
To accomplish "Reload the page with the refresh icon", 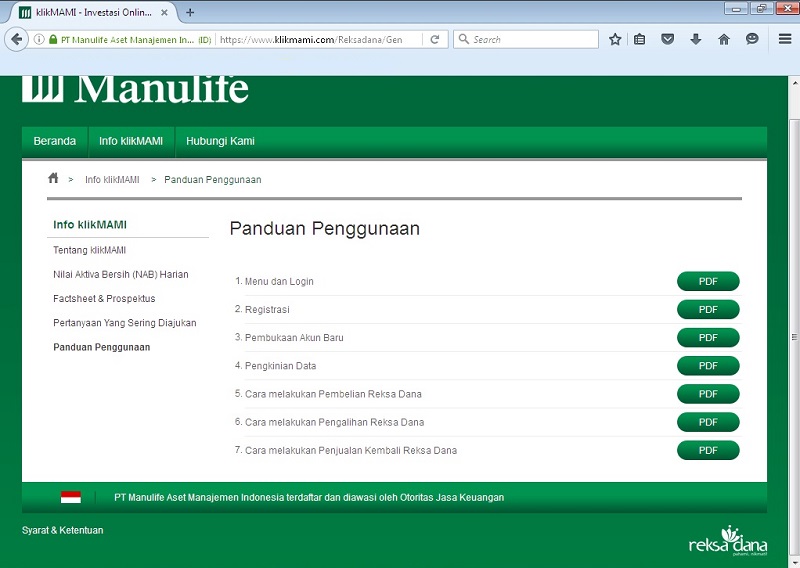I will coord(435,39).
